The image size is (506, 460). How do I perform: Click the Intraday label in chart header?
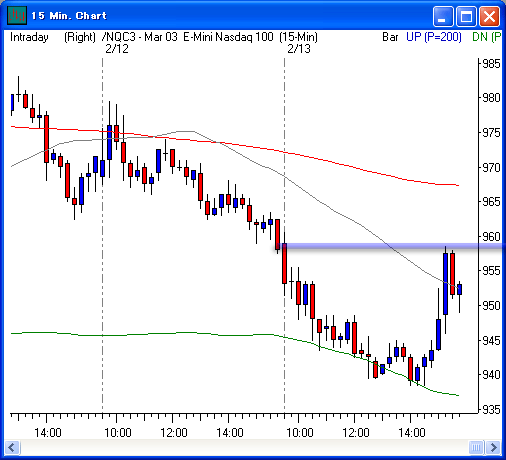(x=29, y=37)
